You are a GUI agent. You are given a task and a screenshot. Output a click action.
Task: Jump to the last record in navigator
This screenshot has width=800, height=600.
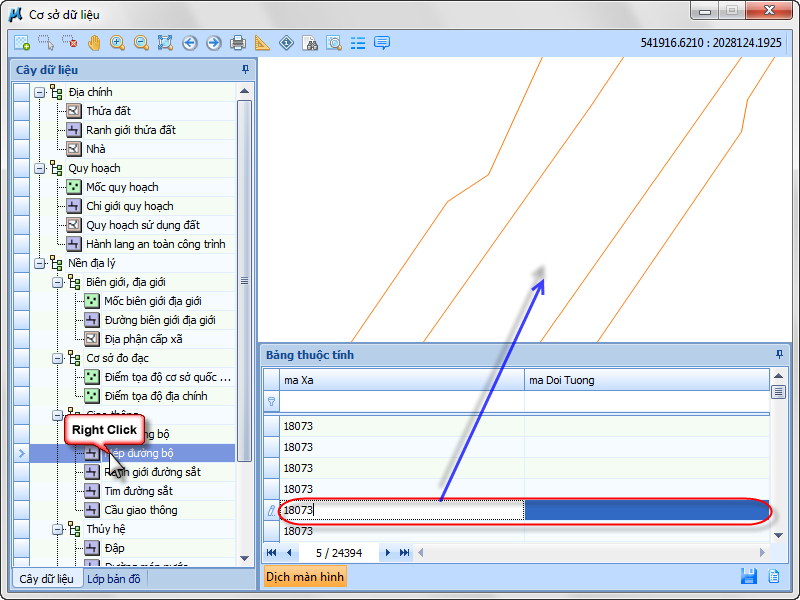click(405, 552)
